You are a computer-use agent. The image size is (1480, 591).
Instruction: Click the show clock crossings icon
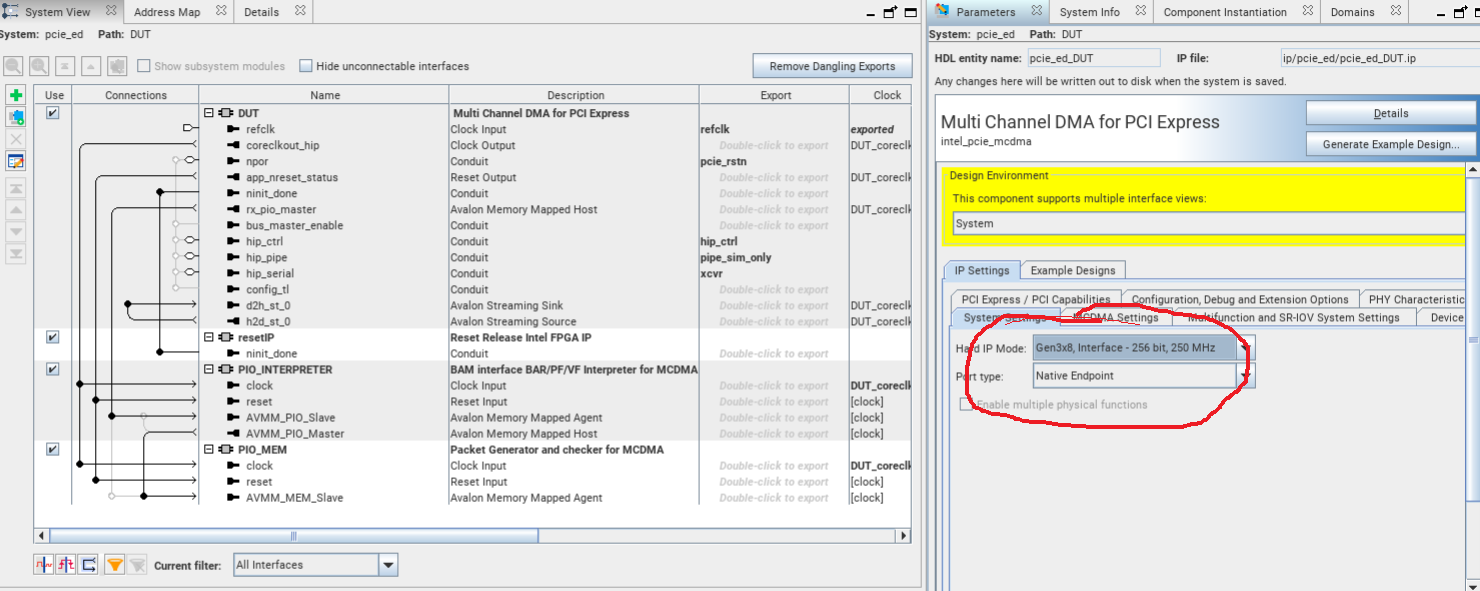42,564
